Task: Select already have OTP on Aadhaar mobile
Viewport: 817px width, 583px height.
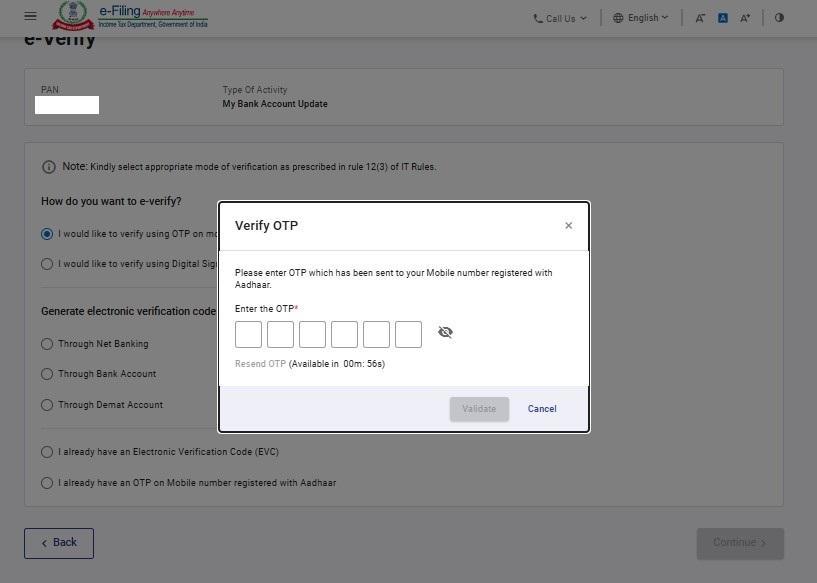Action: coord(47,483)
